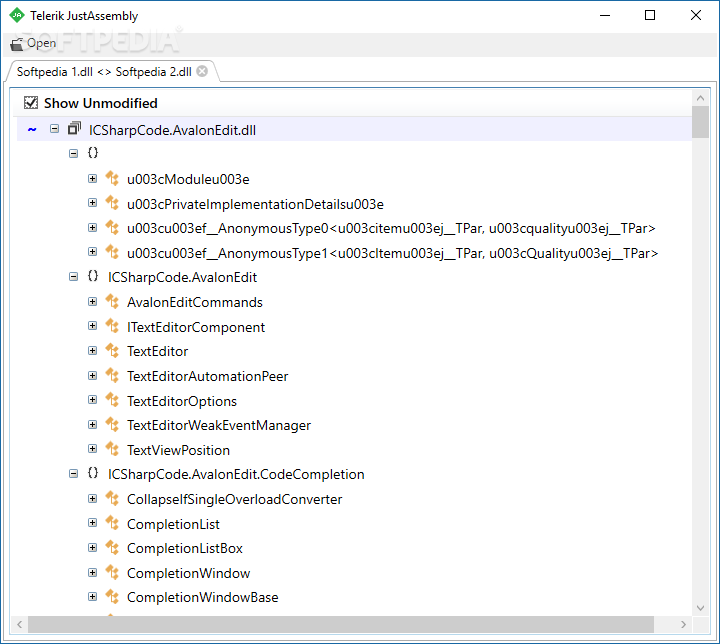
Task: Click the Telerik JustAssembly logo icon
Action: [x=17, y=15]
